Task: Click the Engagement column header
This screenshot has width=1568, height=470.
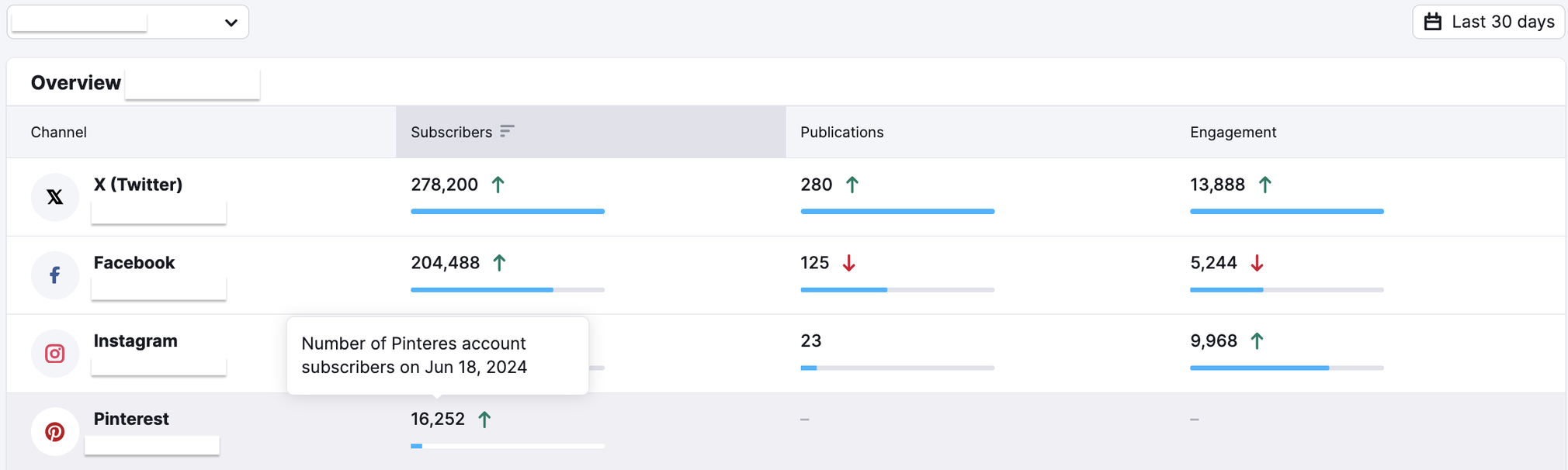Action: pos(1233,132)
